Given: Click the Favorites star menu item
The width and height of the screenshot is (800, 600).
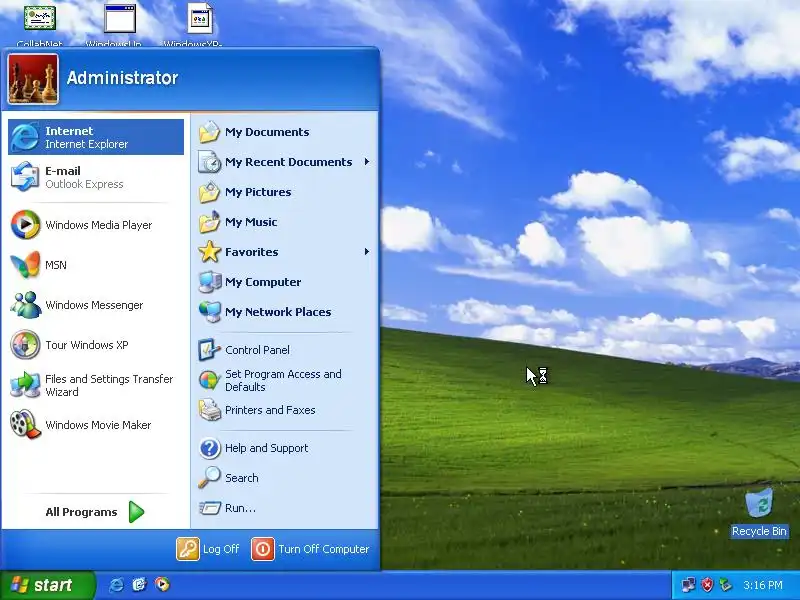Looking at the screenshot, I should [284, 252].
